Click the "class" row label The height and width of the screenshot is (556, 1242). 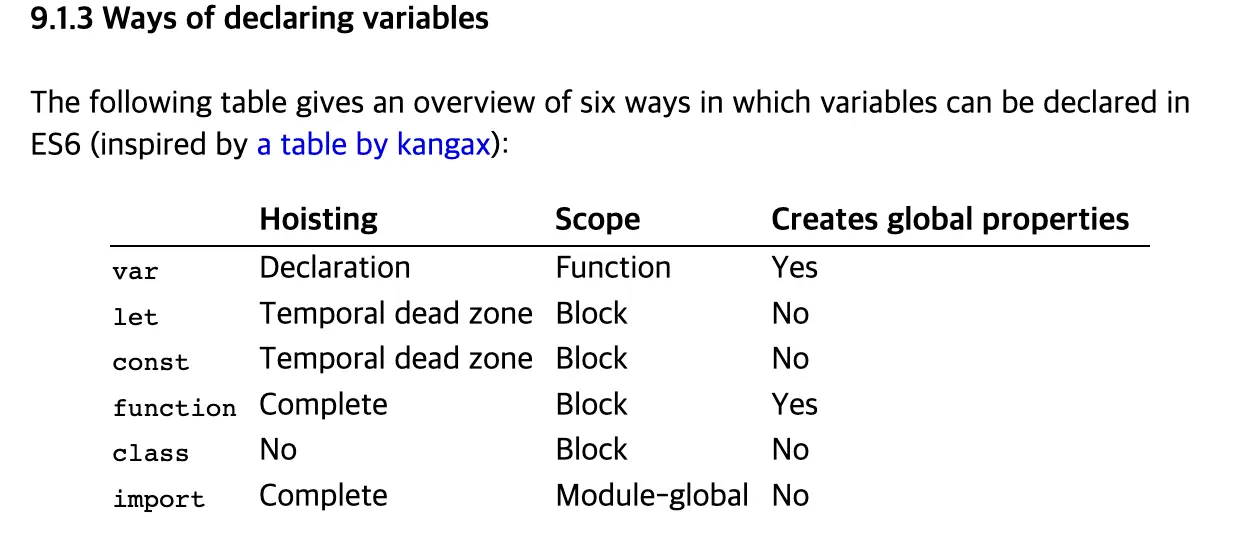pos(150,453)
